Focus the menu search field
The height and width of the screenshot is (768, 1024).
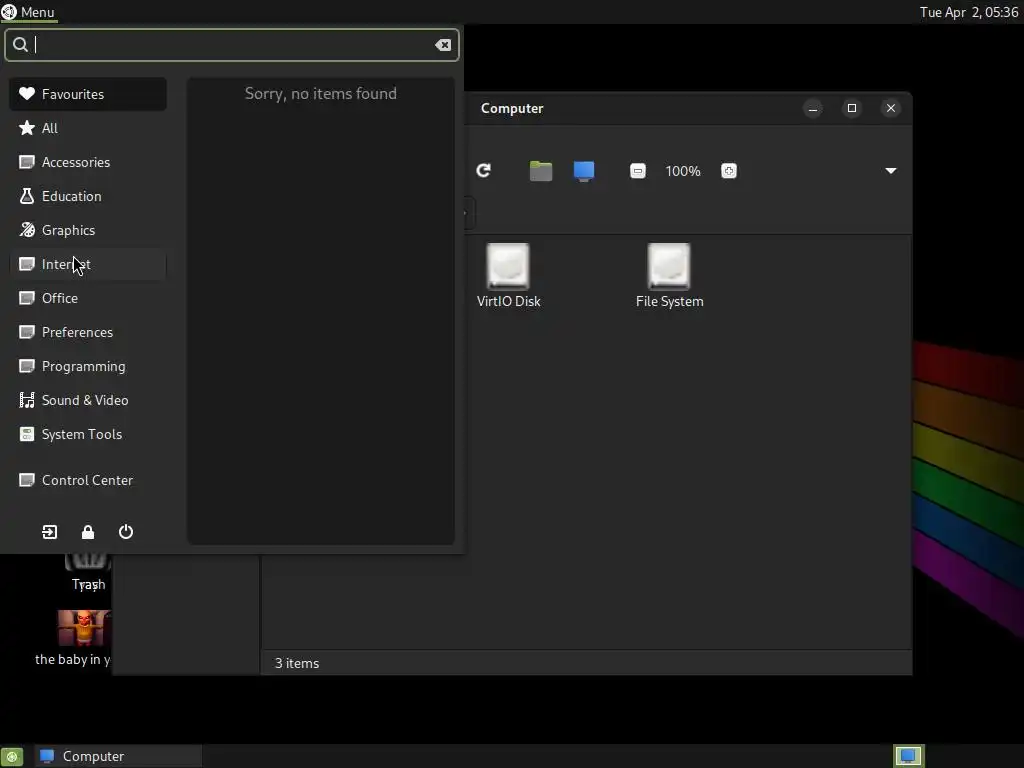(232, 44)
